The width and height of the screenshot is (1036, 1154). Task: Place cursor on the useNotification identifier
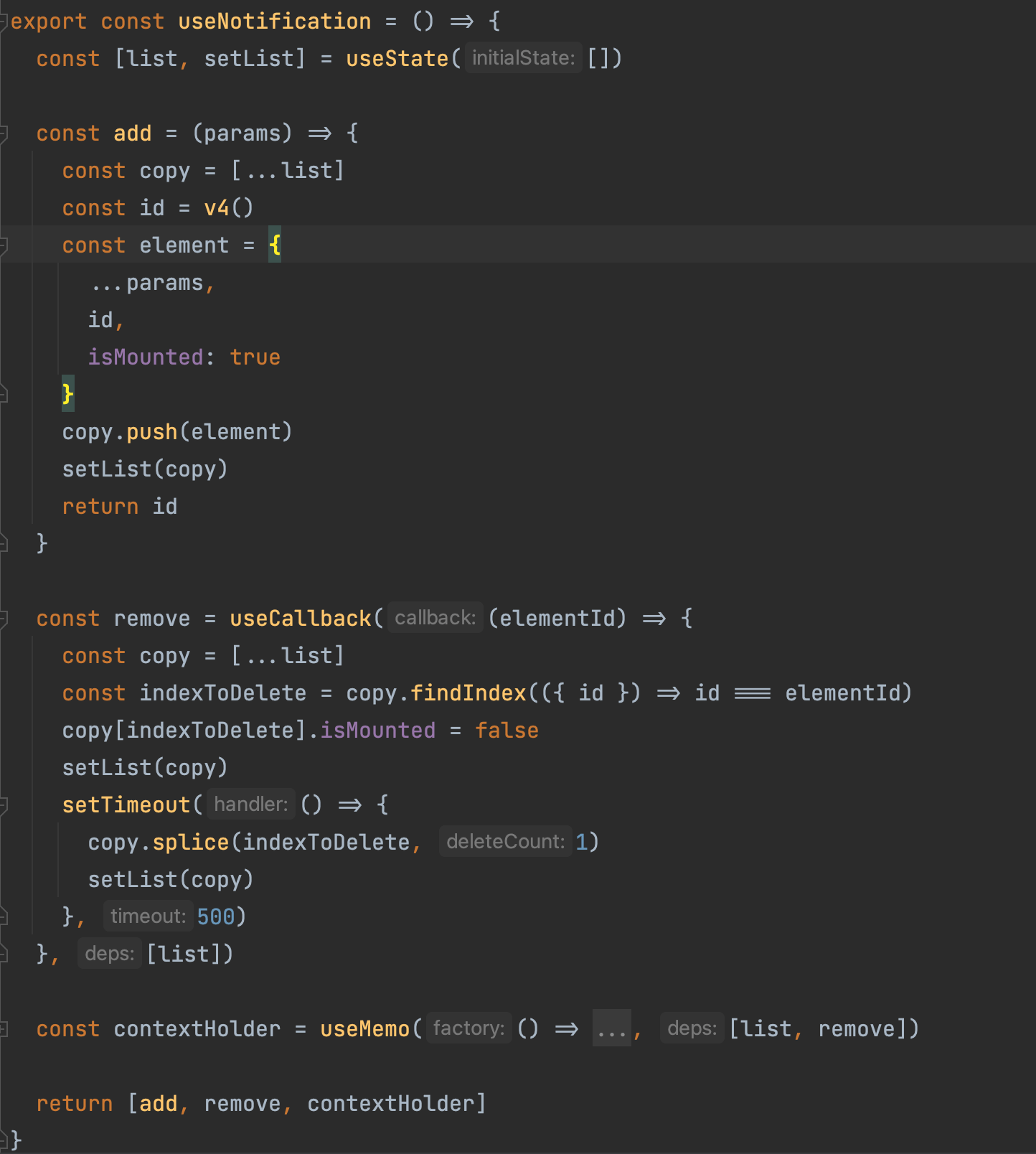pos(275,22)
